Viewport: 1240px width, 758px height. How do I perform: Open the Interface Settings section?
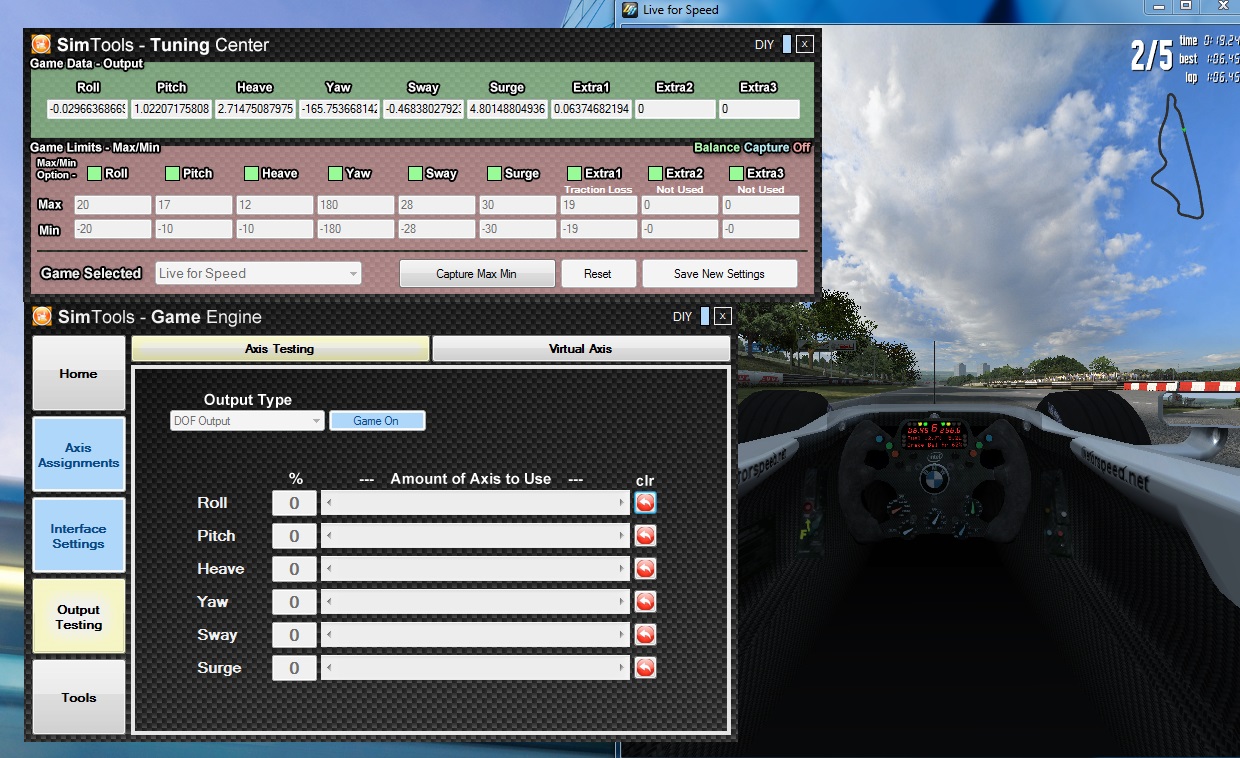point(79,536)
